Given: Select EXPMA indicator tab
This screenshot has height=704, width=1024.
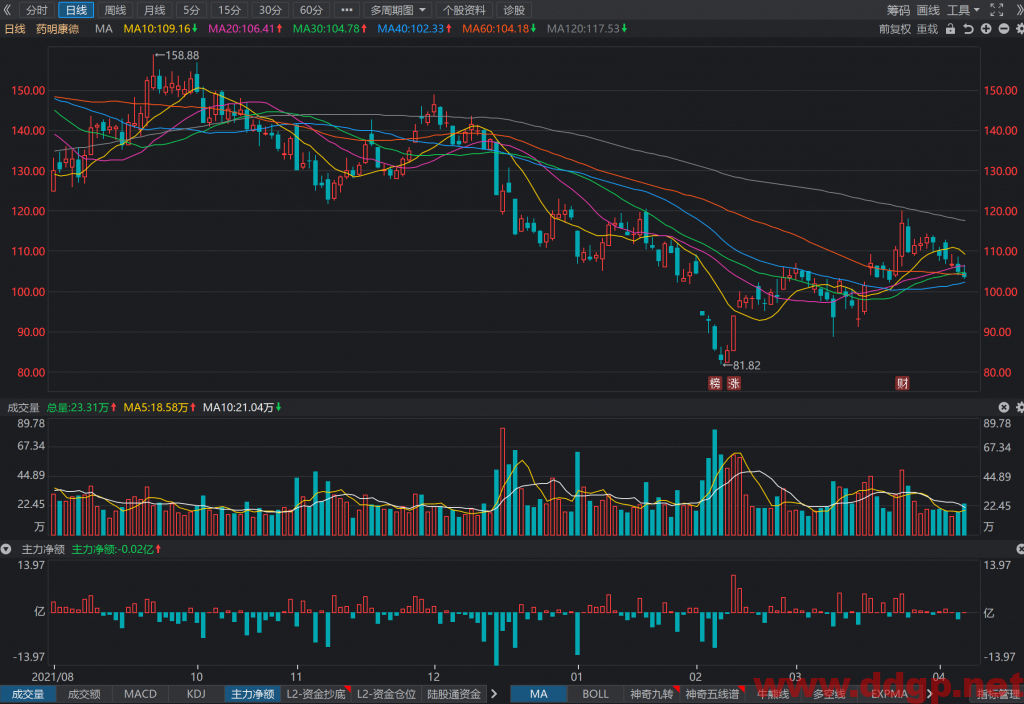Looking at the screenshot, I should click(x=889, y=694).
